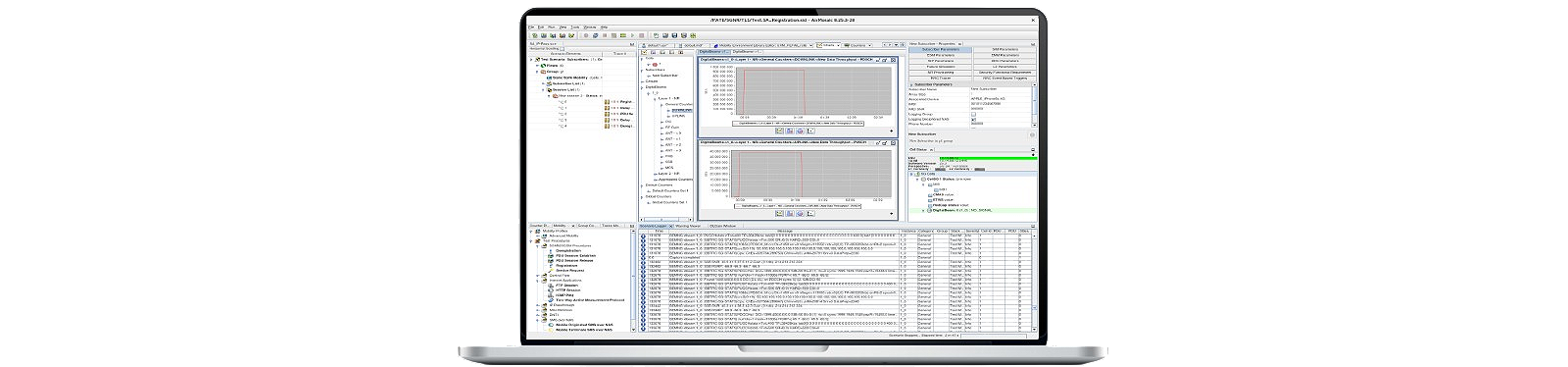Click the first icon under the upper chart
The height and width of the screenshot is (367, 1568).
coord(779,131)
